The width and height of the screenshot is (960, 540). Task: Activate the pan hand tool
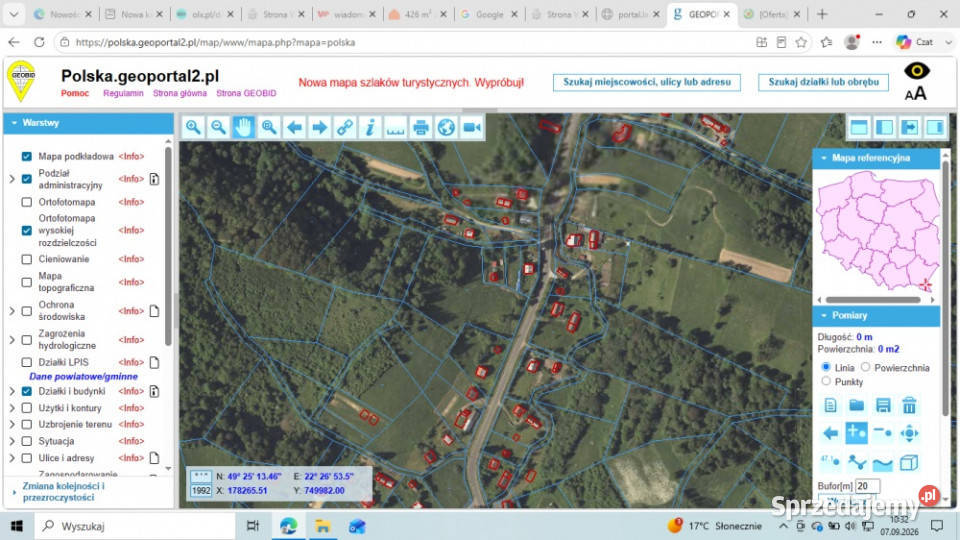click(x=243, y=127)
